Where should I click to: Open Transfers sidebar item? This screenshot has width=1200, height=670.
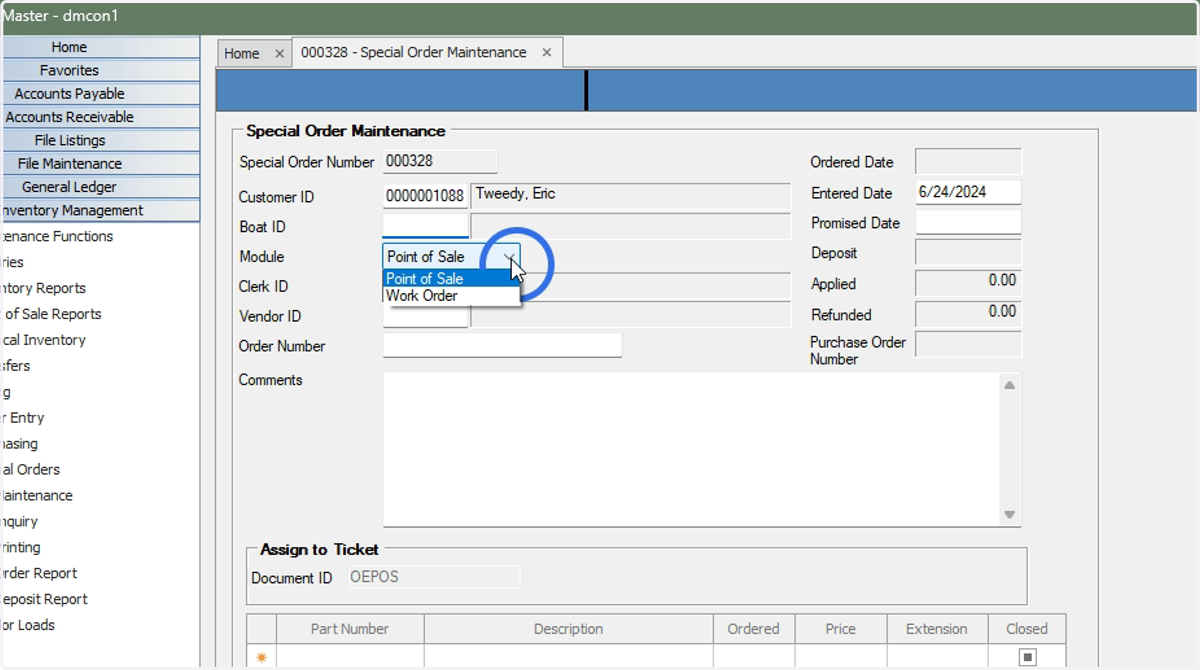pyautogui.click(x=15, y=366)
